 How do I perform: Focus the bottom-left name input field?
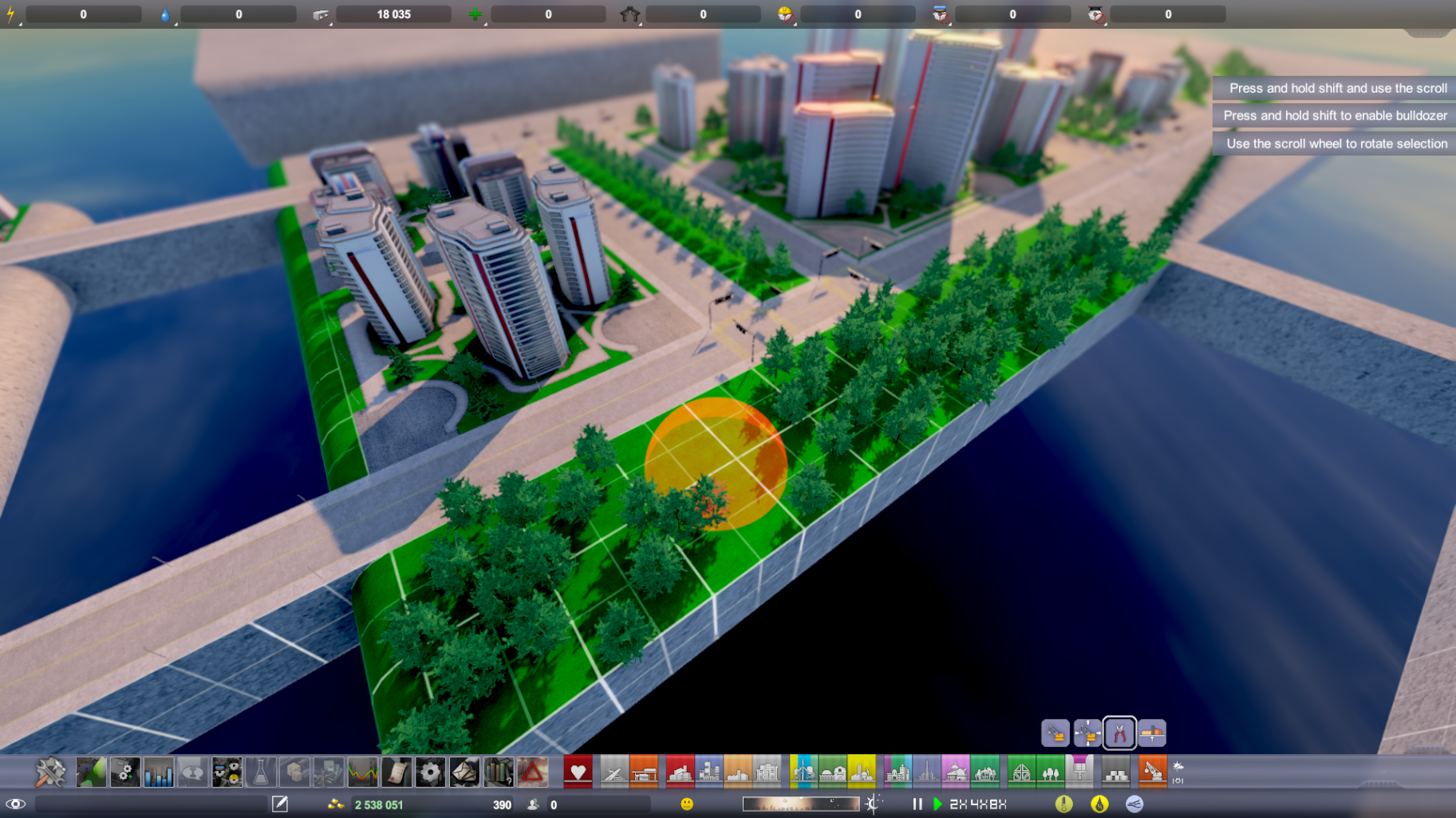tap(152, 804)
